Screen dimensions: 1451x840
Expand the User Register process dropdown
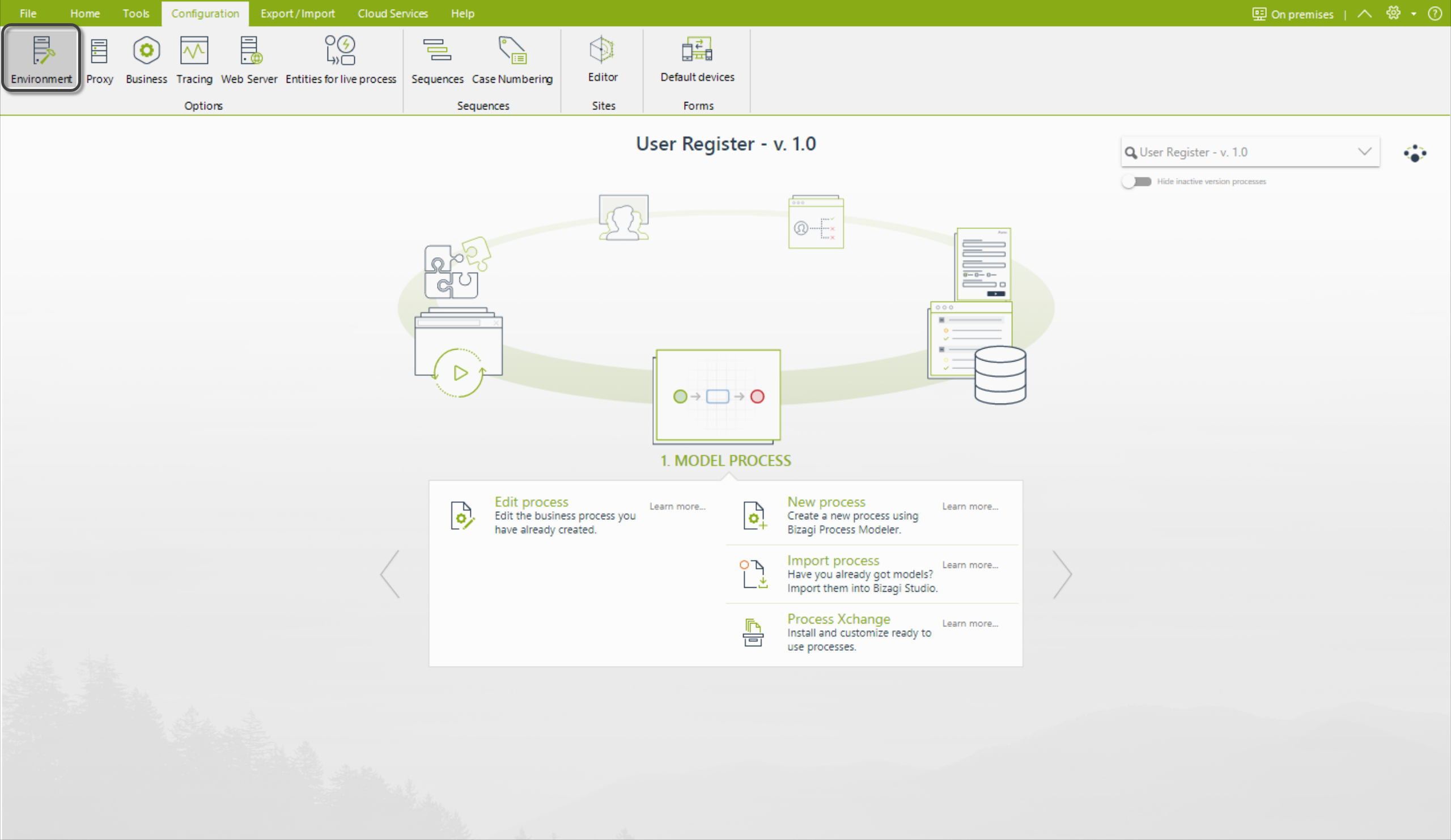1365,151
